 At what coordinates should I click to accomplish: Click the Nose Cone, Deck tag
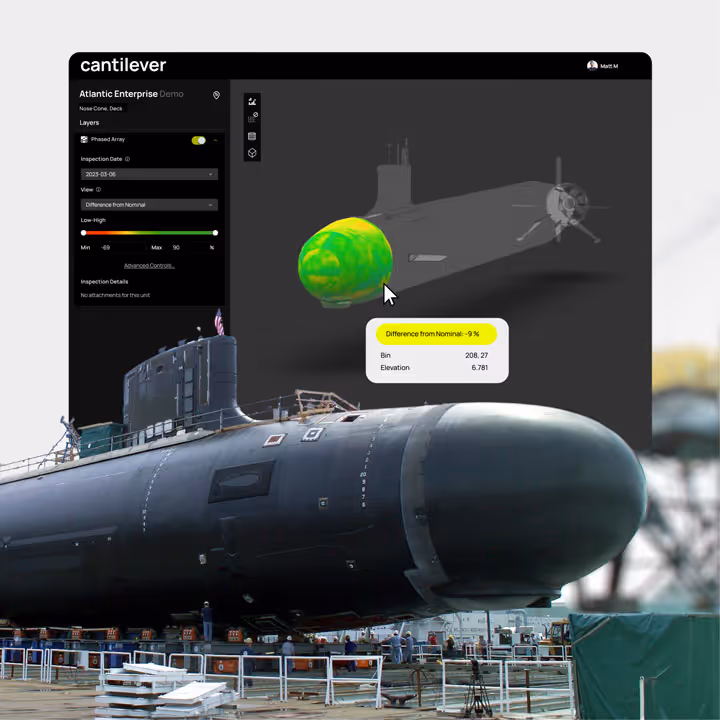(x=101, y=108)
